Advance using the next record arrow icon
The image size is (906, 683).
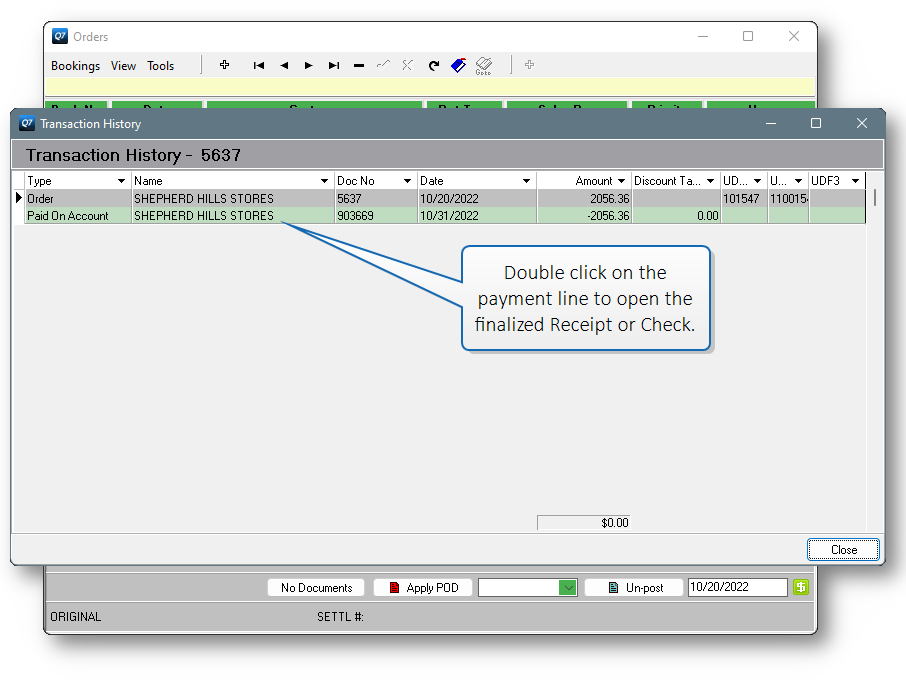pos(308,65)
